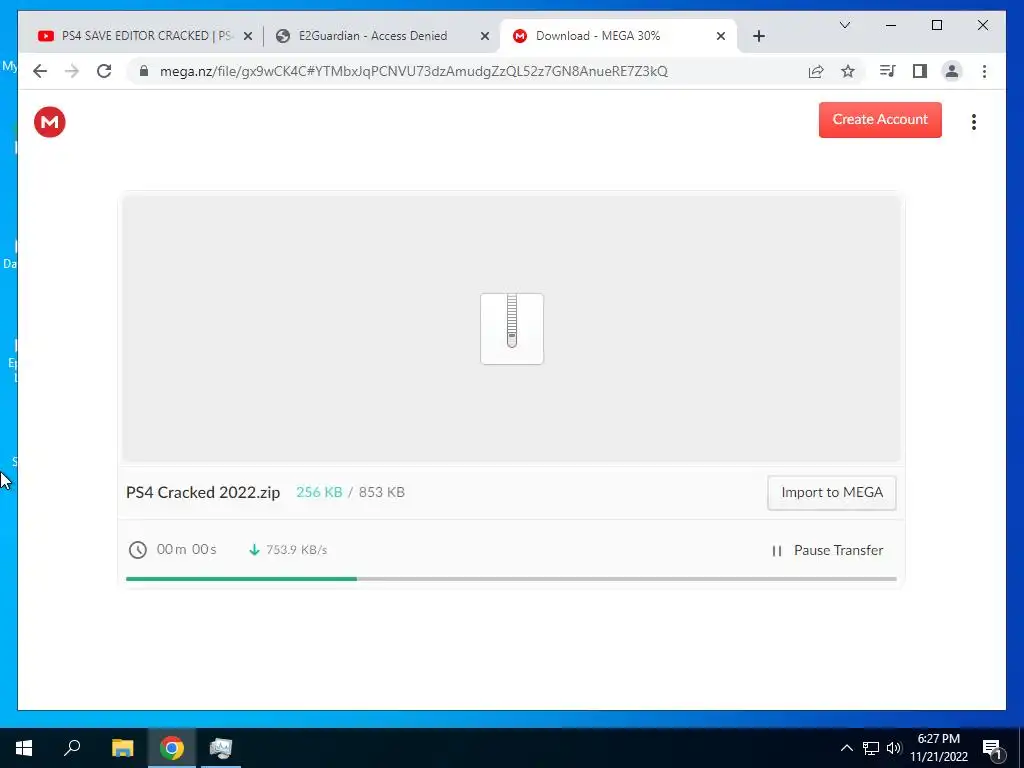Open MEGA page three-dot options menu
The image size is (1024, 768).
pyautogui.click(x=974, y=122)
